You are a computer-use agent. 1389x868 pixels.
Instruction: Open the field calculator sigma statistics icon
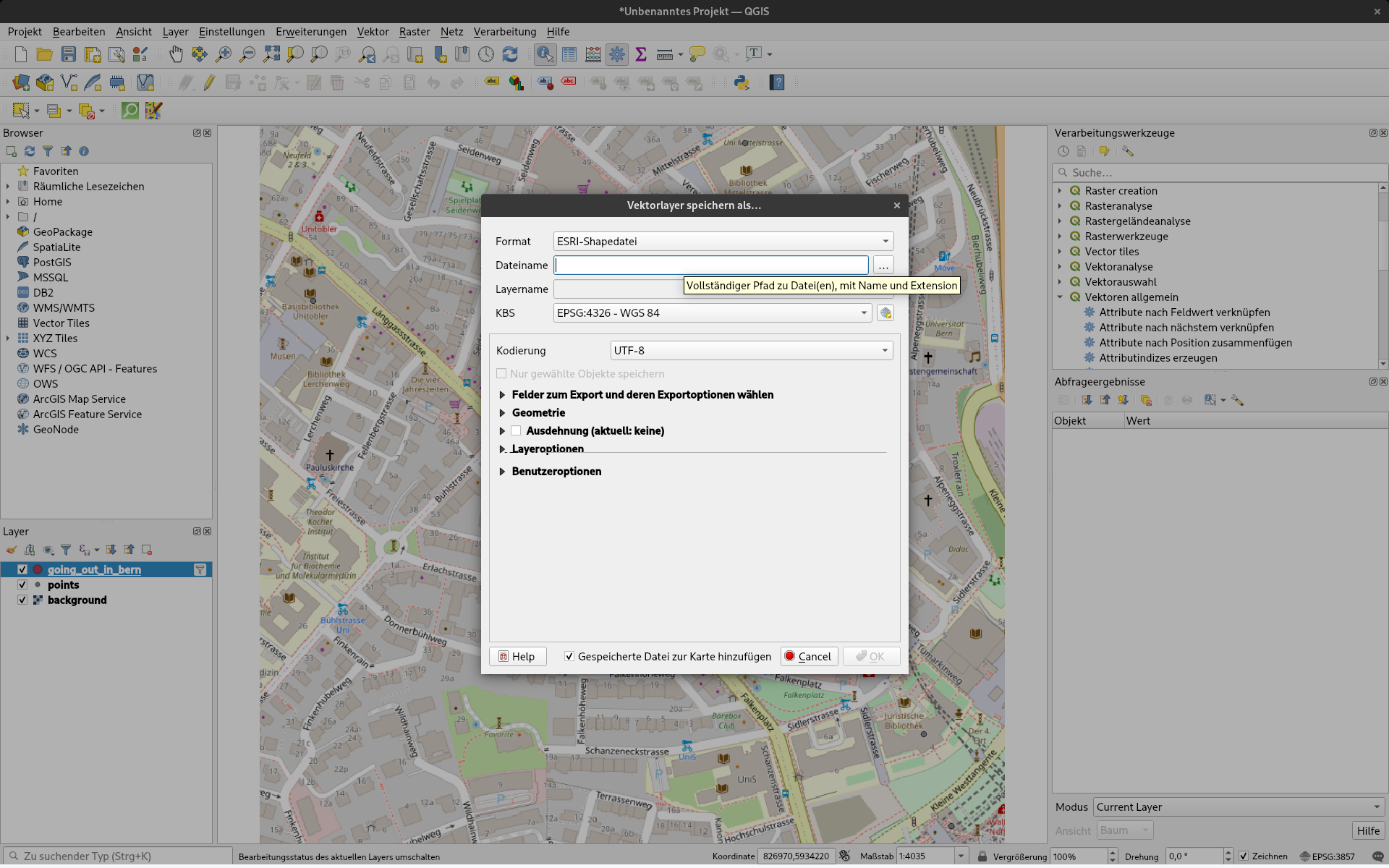click(640, 54)
